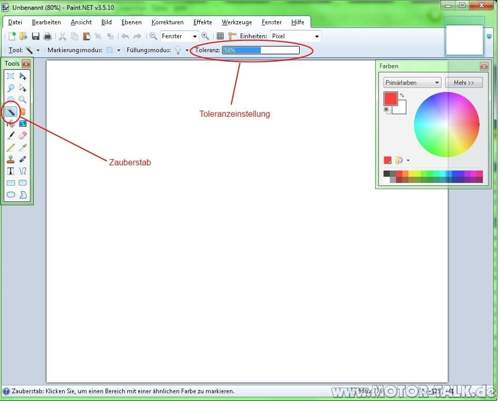Open the Primärfarben dropdown in Farben panel

(412, 82)
